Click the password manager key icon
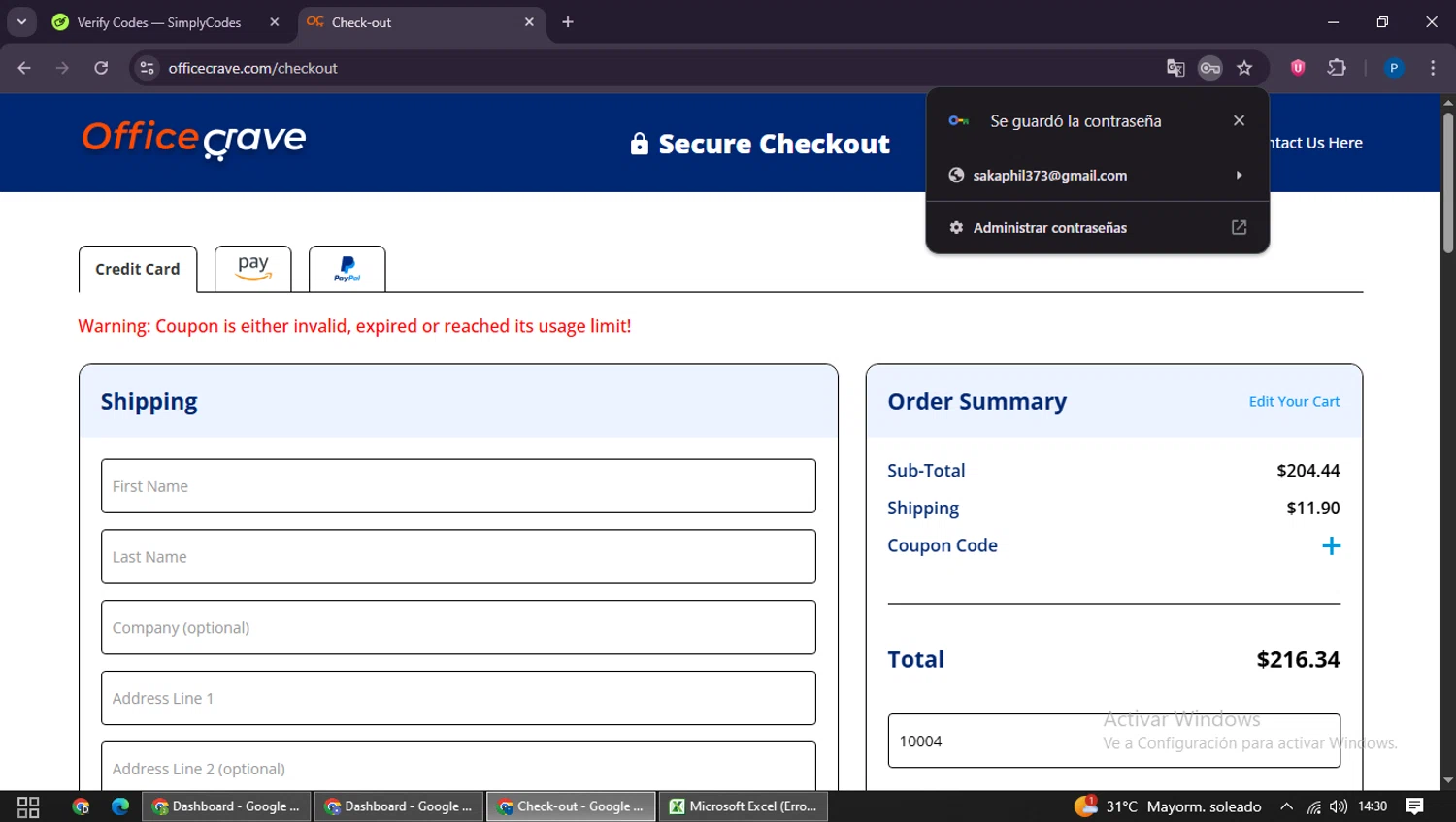Screen dimensions: 1456x822 (x=1209, y=68)
